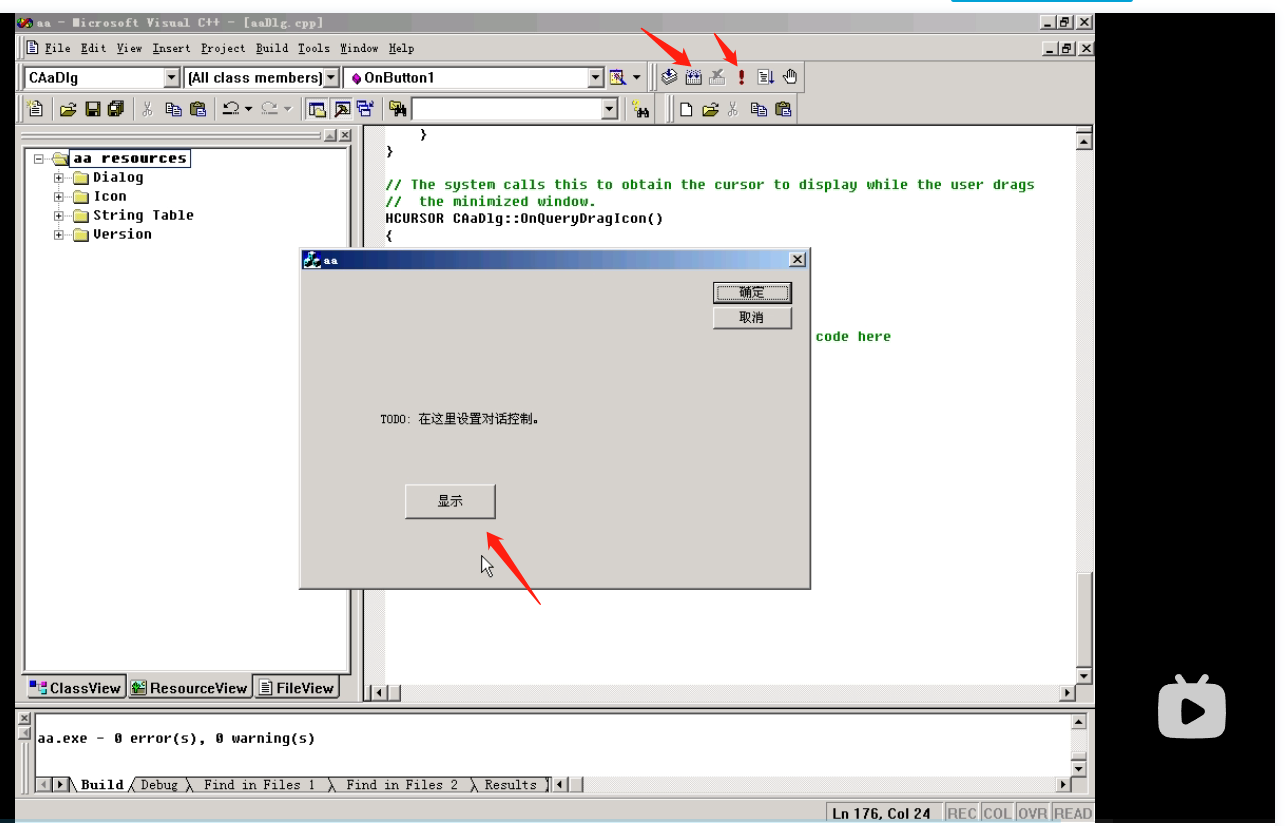Expand the String Table folder
The width and height of the screenshot is (1285, 826).
59,216
